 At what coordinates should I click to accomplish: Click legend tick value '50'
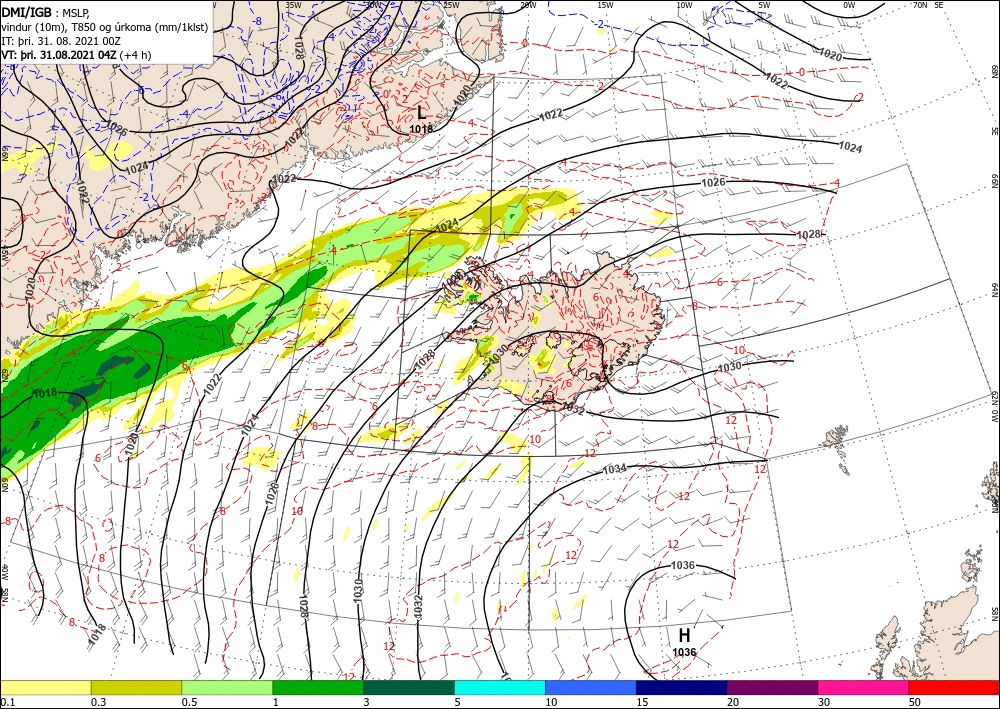point(915,702)
